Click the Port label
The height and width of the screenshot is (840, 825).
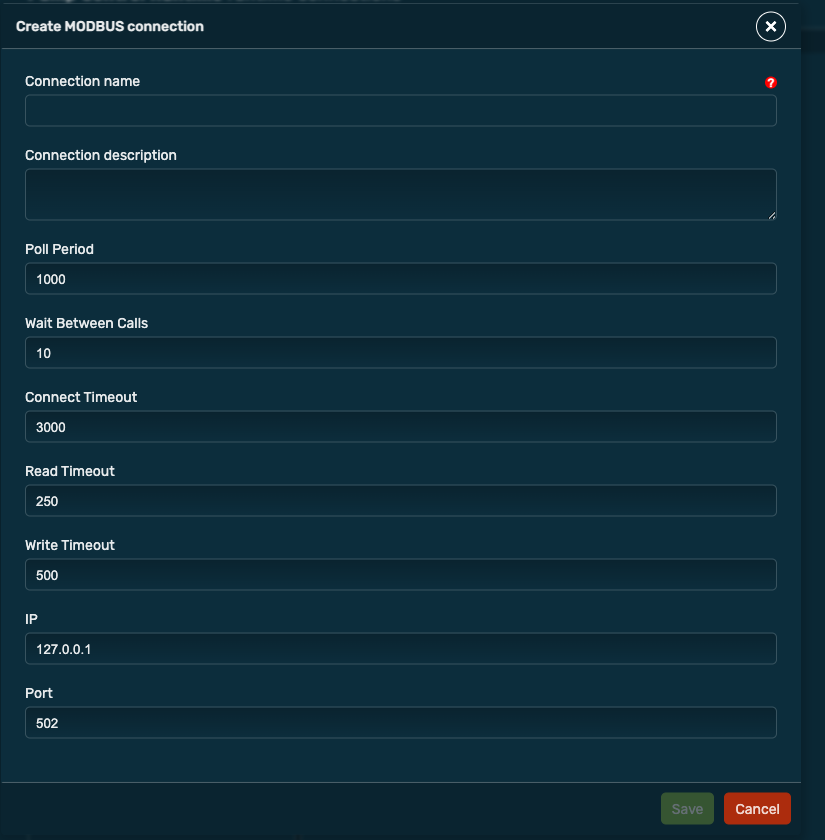tap(37, 693)
